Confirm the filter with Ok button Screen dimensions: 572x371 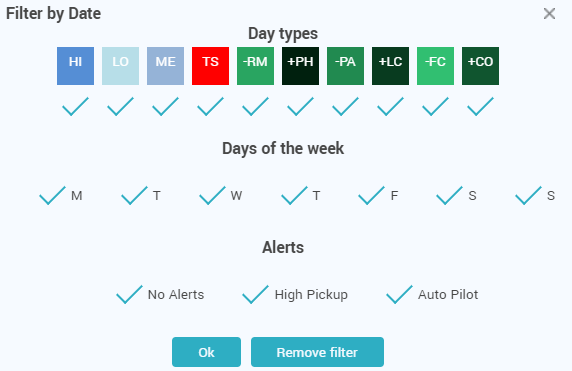click(206, 352)
